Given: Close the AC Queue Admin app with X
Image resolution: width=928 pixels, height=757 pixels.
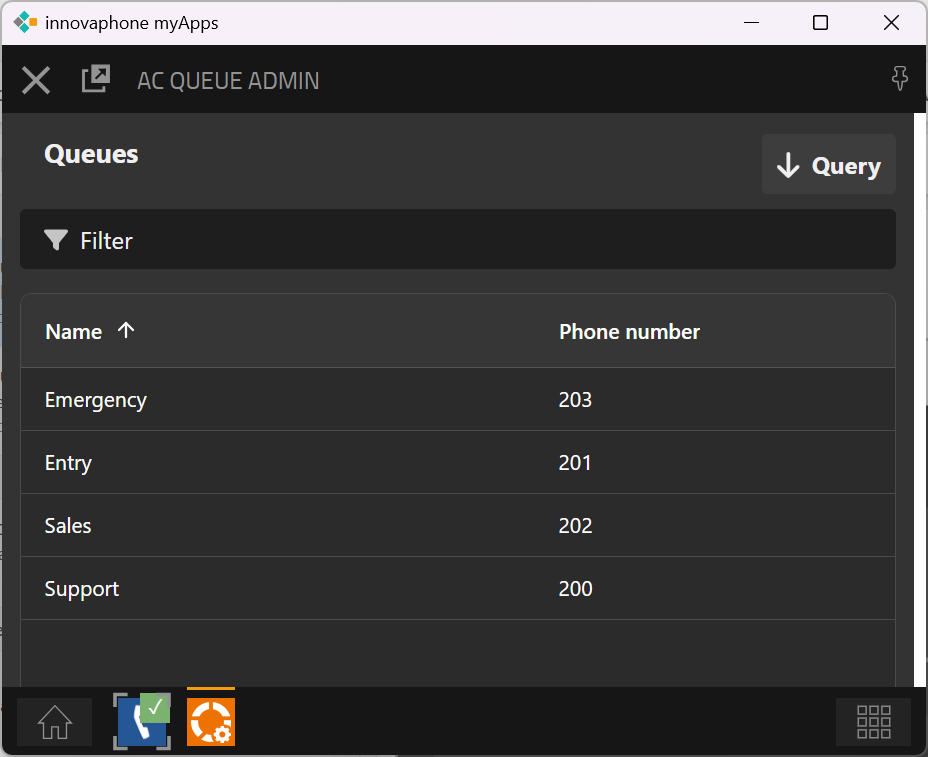Looking at the screenshot, I should [x=36, y=80].
